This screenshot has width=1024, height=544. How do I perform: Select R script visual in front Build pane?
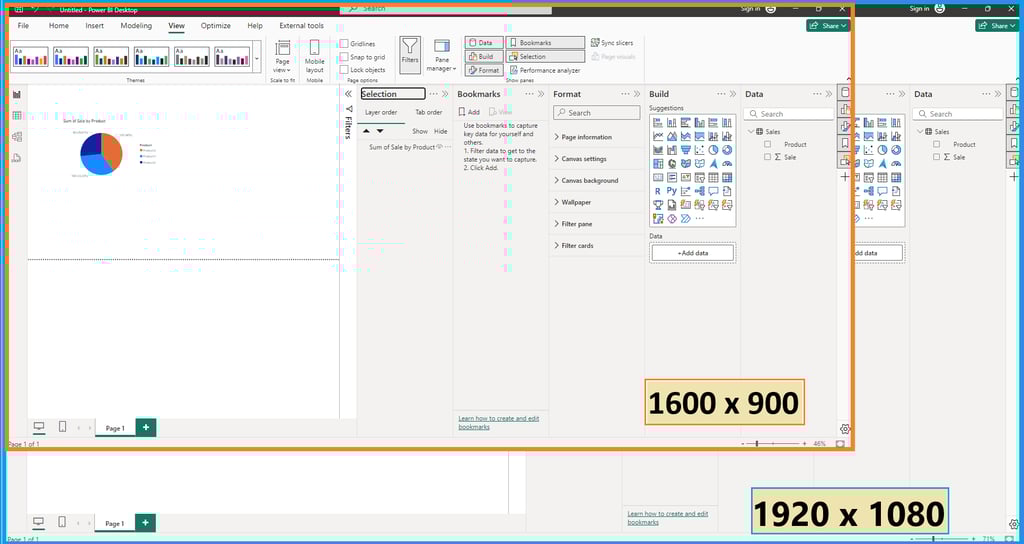click(658, 191)
